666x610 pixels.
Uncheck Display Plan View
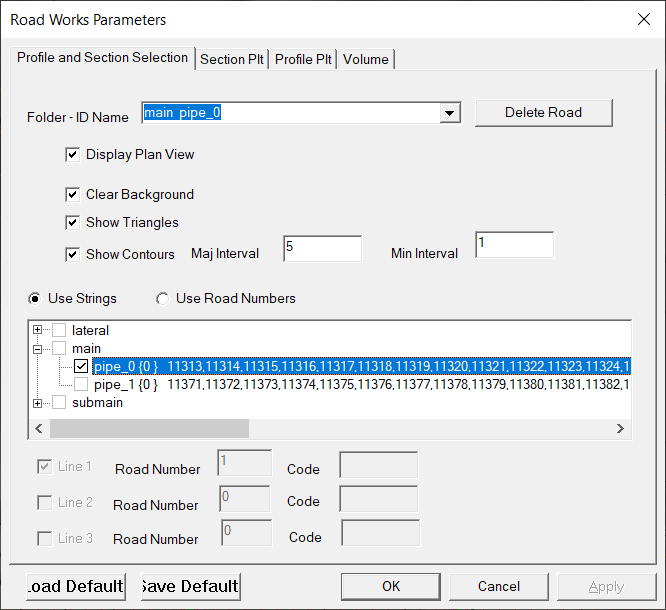(73, 155)
